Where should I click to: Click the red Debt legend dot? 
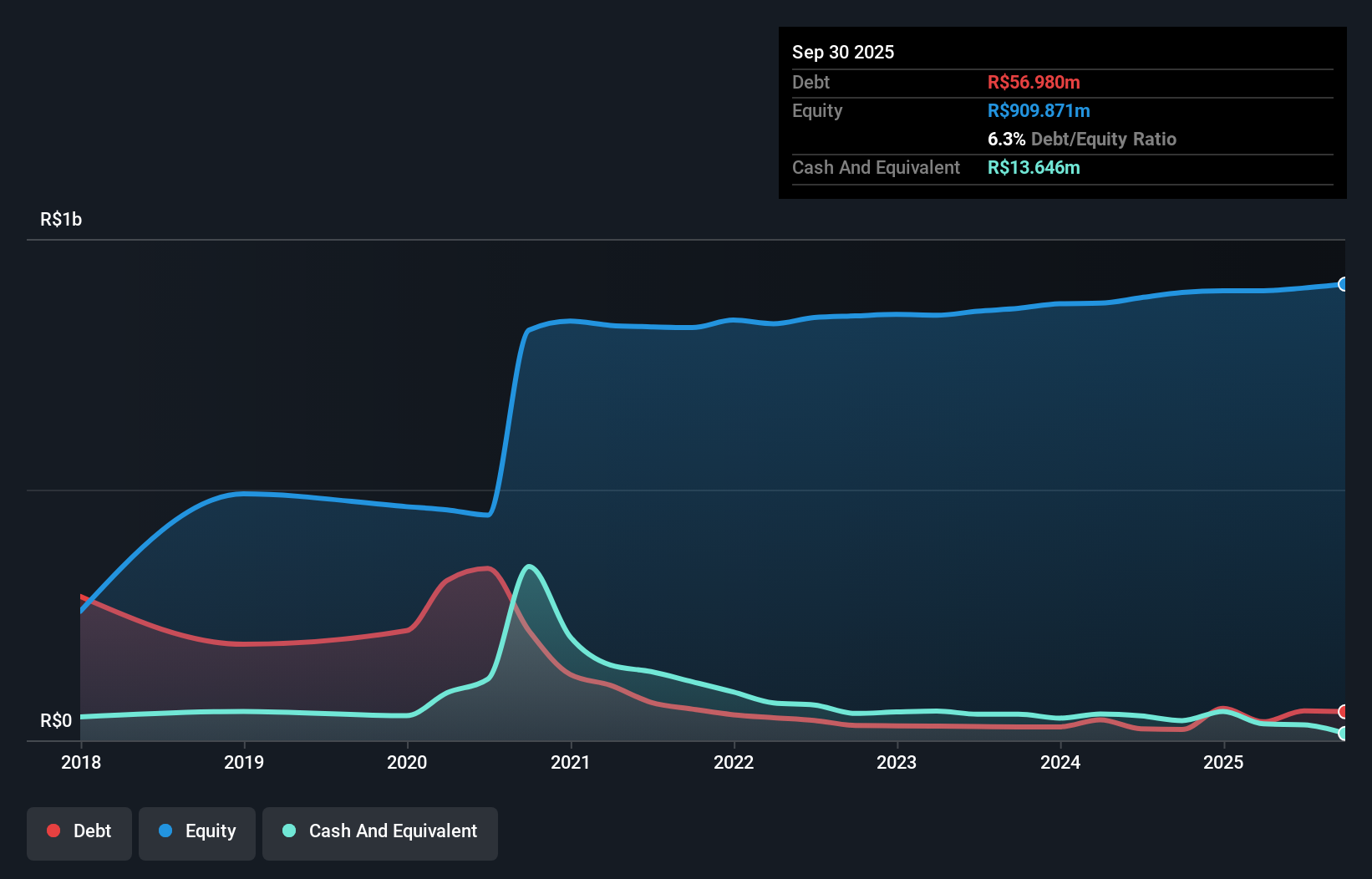53,831
